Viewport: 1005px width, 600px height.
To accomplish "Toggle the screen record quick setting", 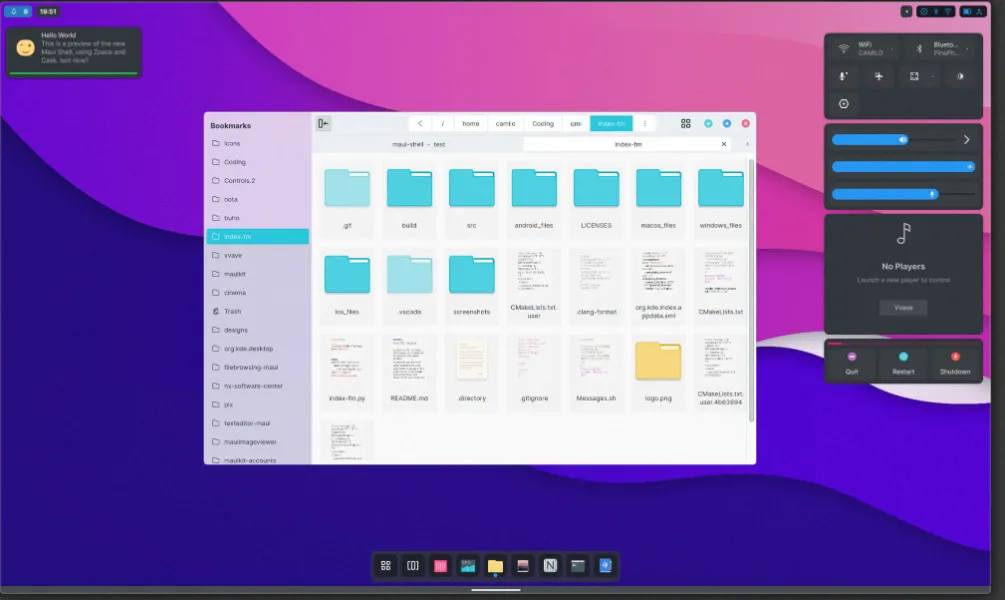I will 843,104.
